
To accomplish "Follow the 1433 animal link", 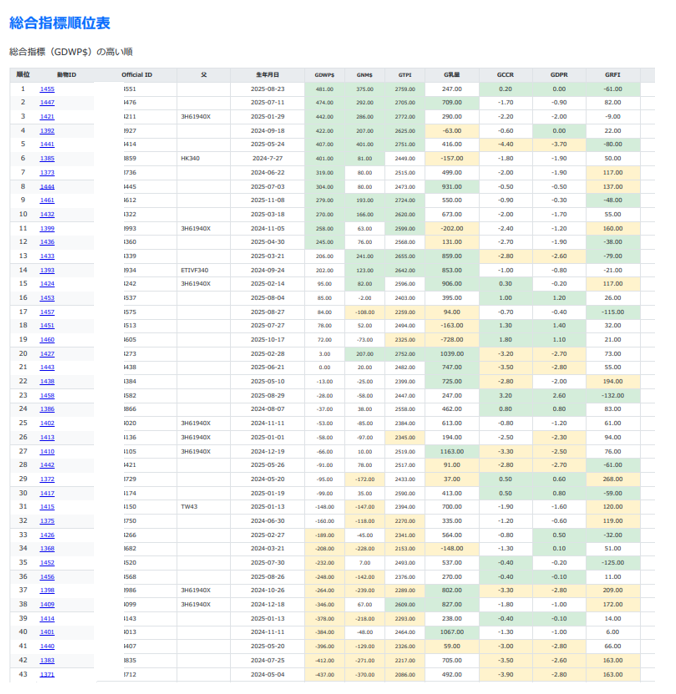I will point(47,256).
